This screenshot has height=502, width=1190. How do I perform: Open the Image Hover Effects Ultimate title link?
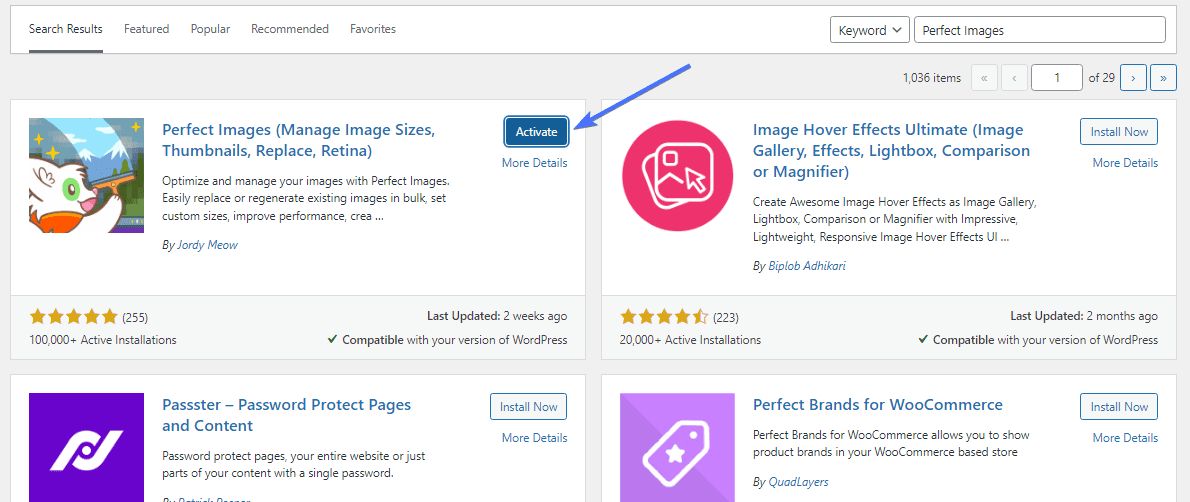click(892, 151)
